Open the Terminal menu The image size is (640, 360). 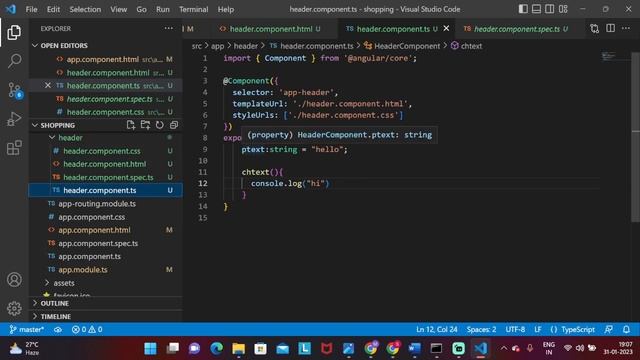point(193,9)
